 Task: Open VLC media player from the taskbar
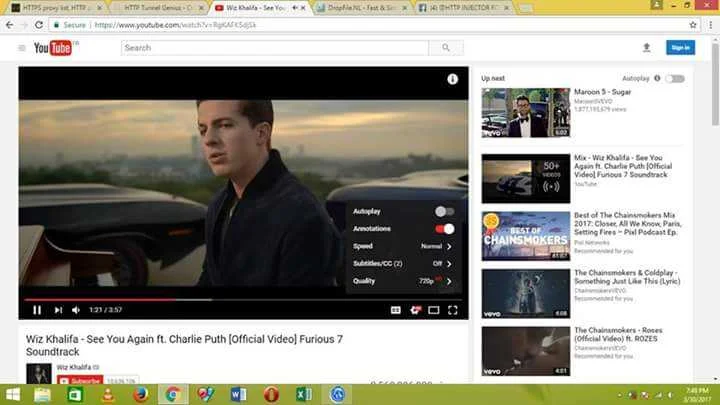point(108,394)
